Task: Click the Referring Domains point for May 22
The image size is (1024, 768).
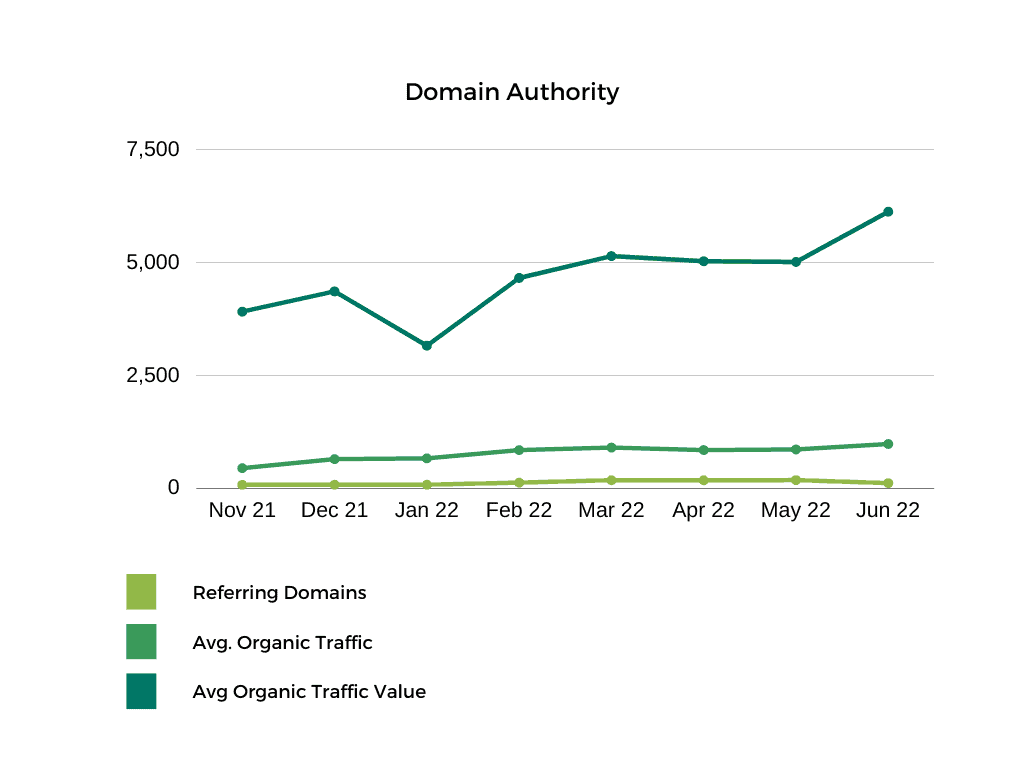Action: (795, 480)
